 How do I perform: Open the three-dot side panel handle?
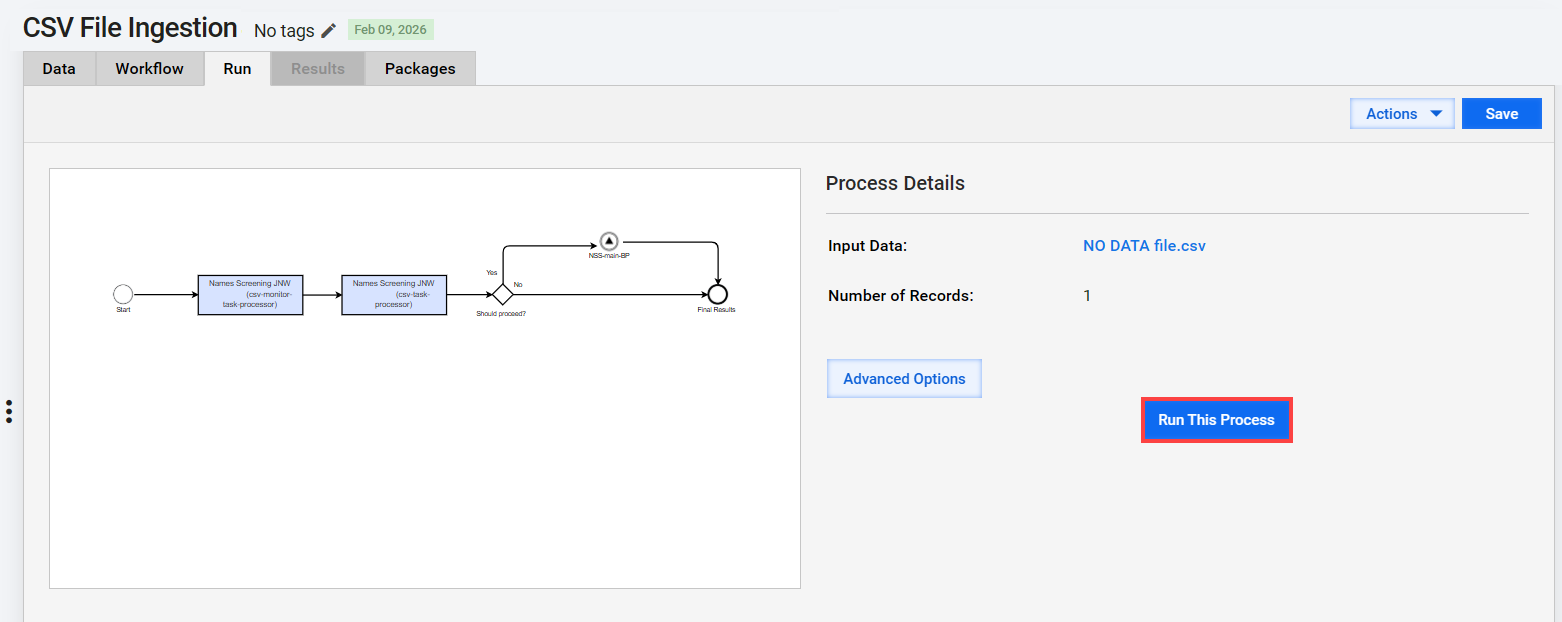pyautogui.click(x=9, y=411)
